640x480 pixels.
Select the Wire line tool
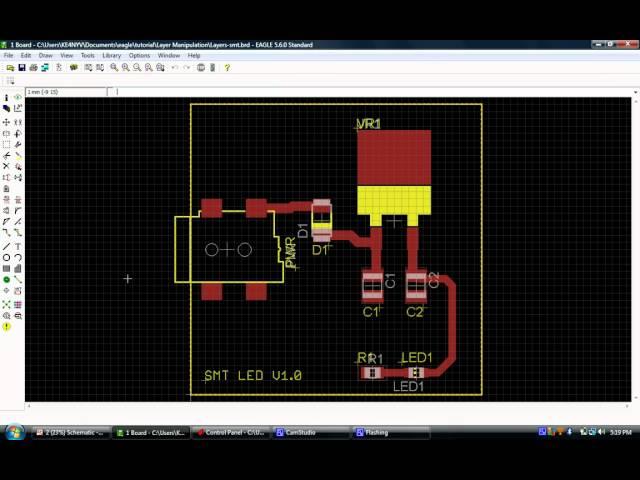click(x=6, y=247)
